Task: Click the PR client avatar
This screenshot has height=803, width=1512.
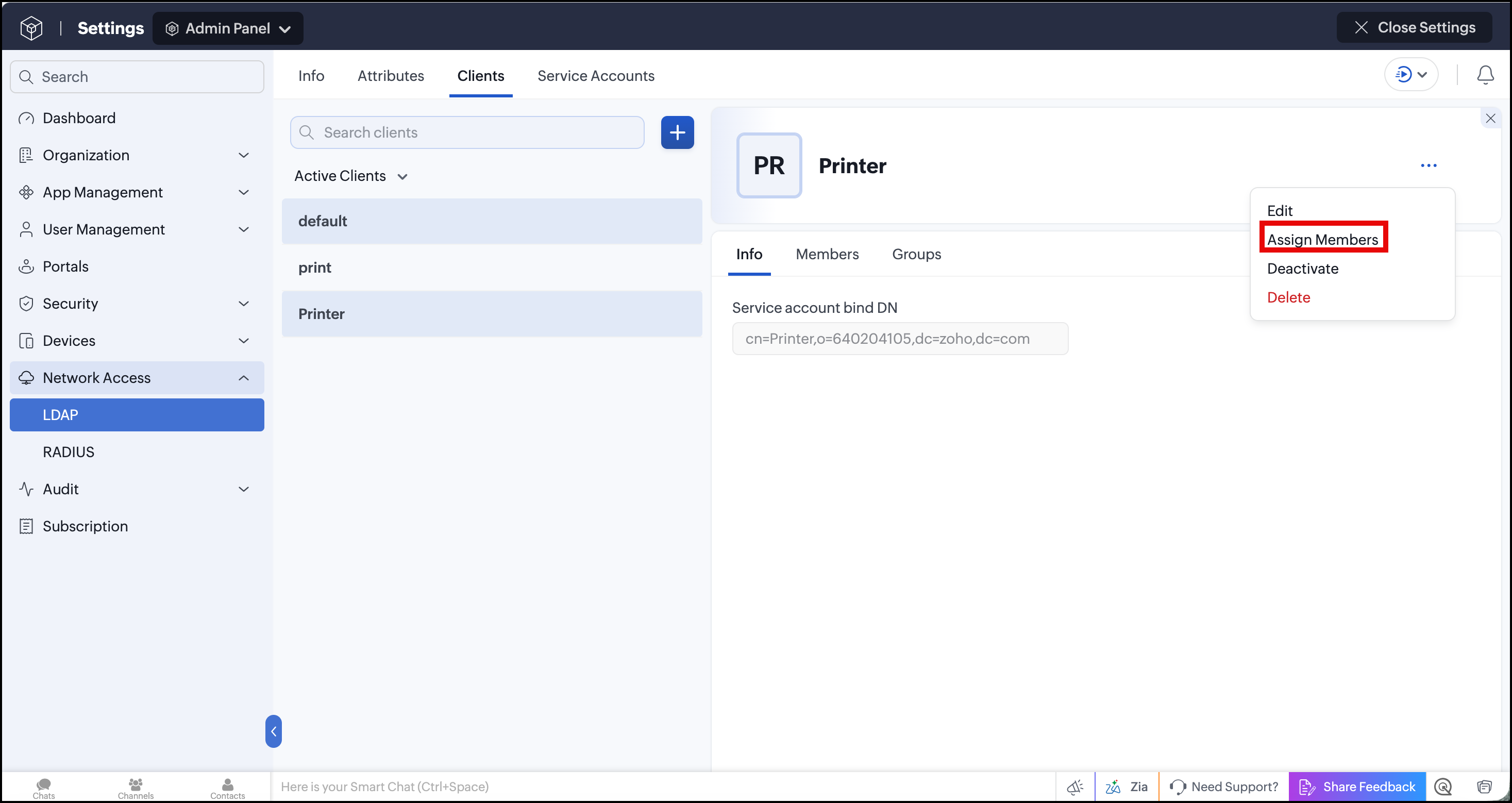Action: pos(769,165)
